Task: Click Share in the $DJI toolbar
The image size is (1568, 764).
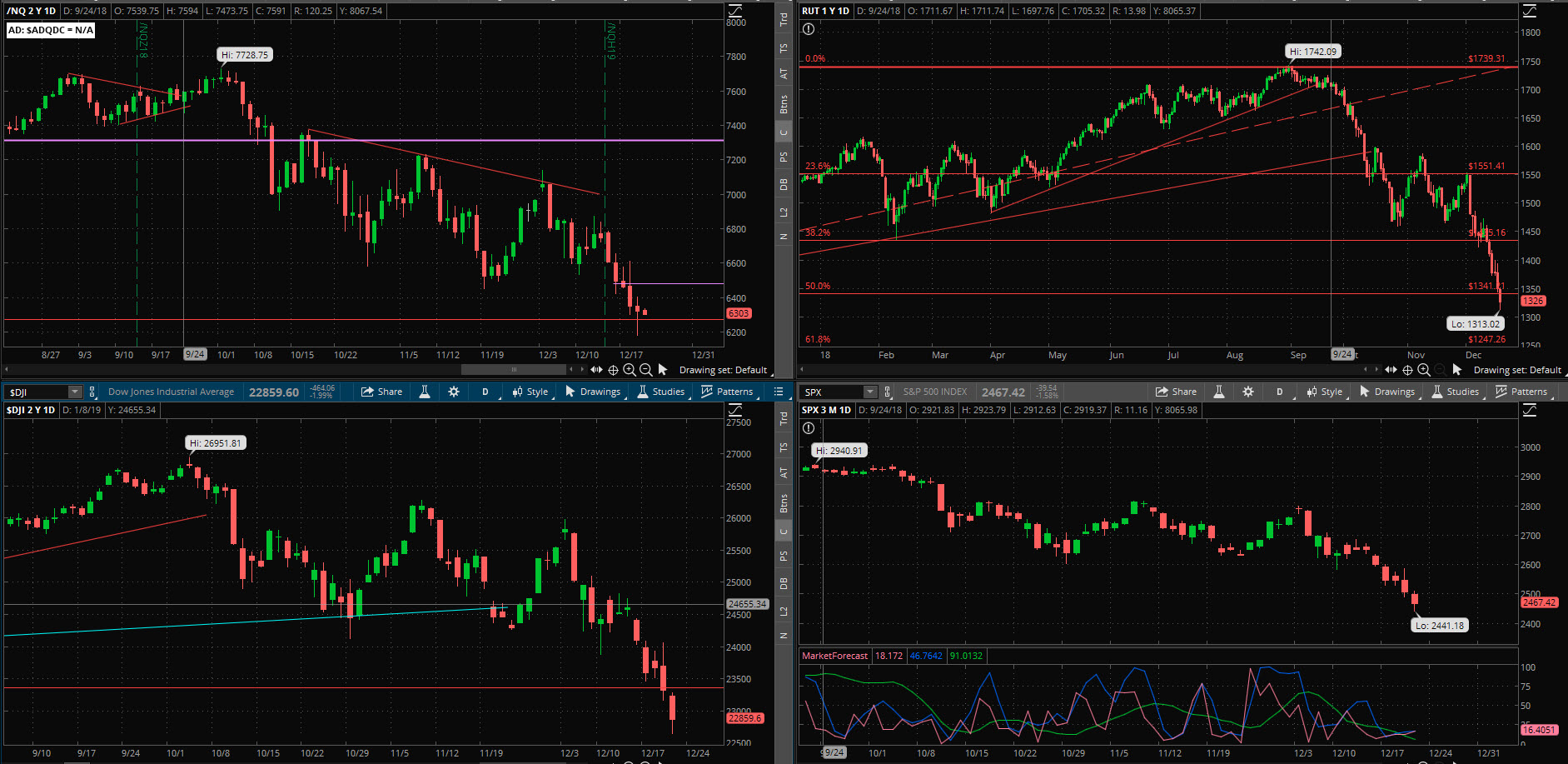Action: (382, 392)
